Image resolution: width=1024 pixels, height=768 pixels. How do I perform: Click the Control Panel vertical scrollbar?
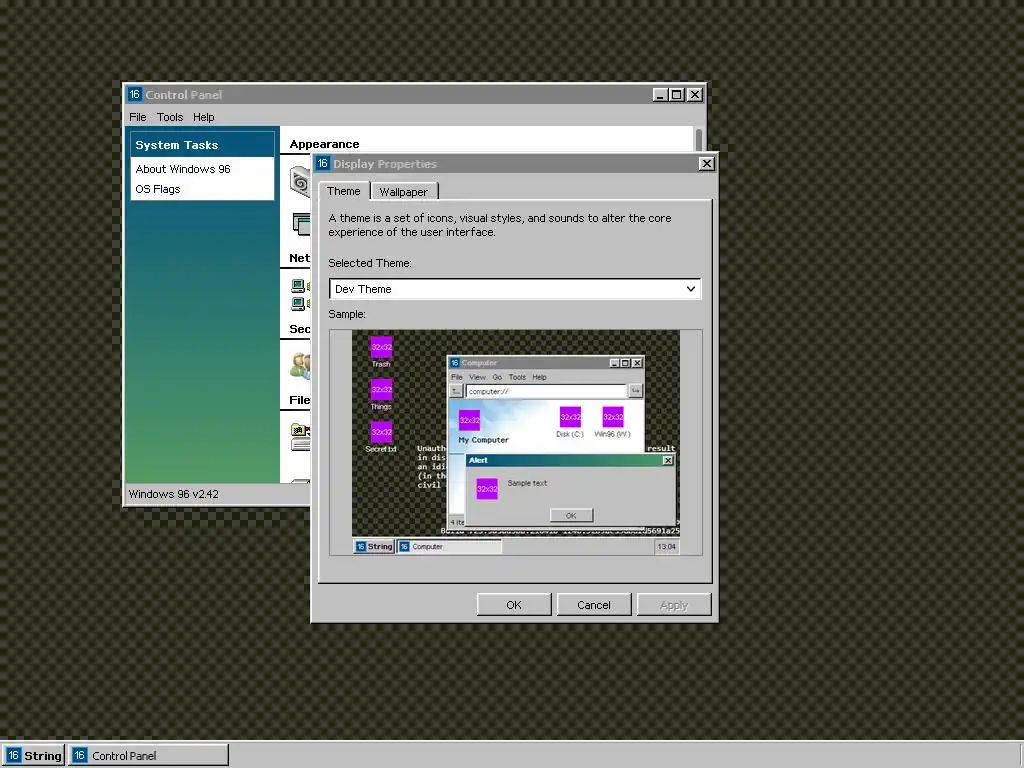pyautogui.click(x=699, y=140)
